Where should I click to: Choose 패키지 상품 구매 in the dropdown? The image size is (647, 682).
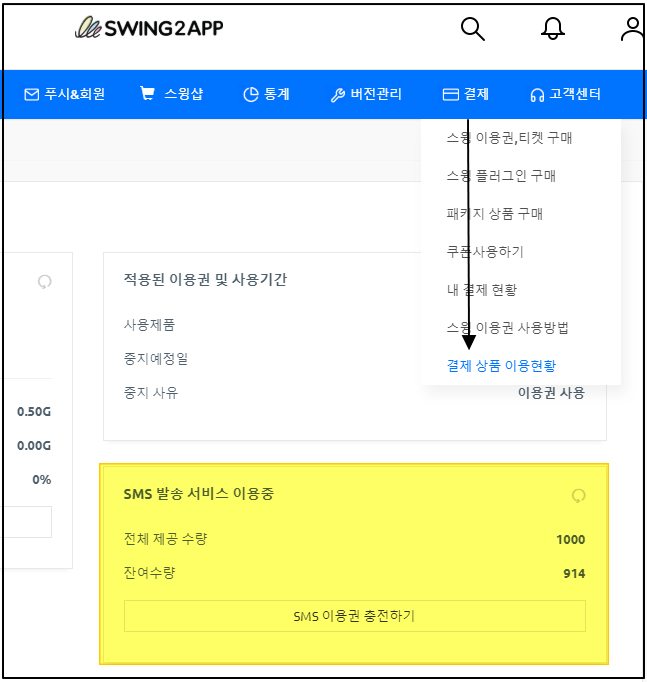[495, 214]
